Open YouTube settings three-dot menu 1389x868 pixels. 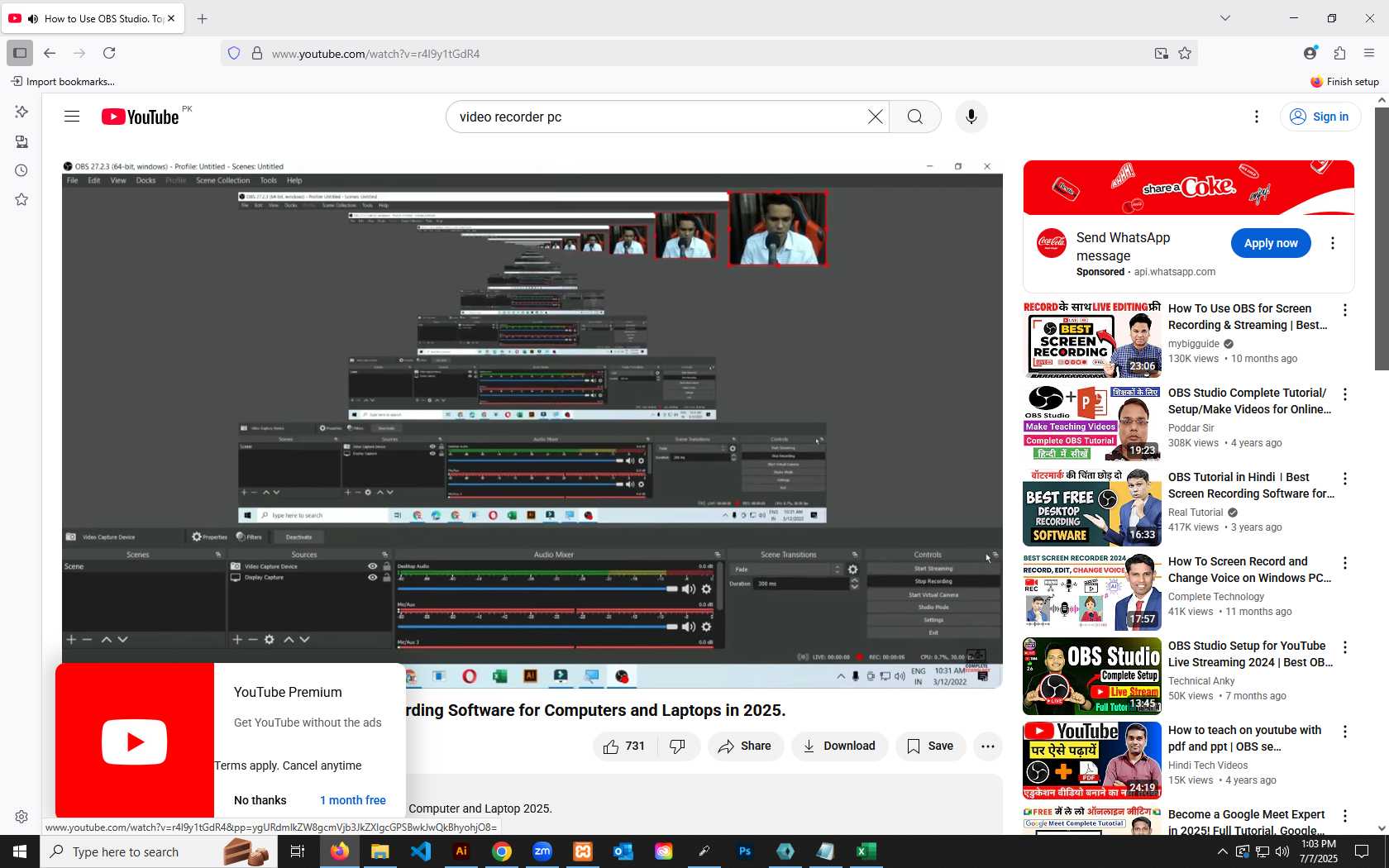pos(1257,117)
